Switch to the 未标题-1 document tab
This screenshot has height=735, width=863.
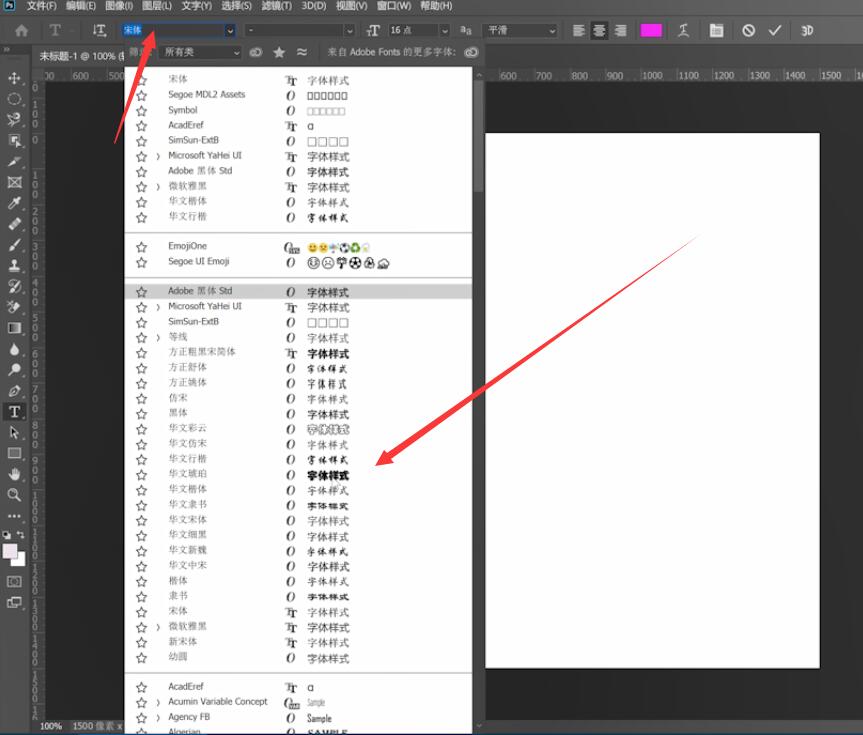click(81, 56)
